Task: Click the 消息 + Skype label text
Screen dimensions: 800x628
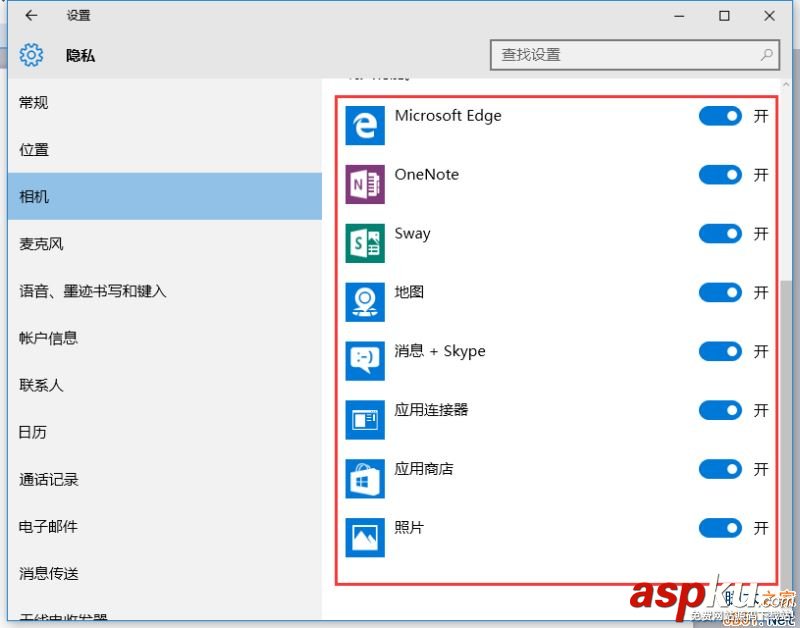Action: [440, 351]
